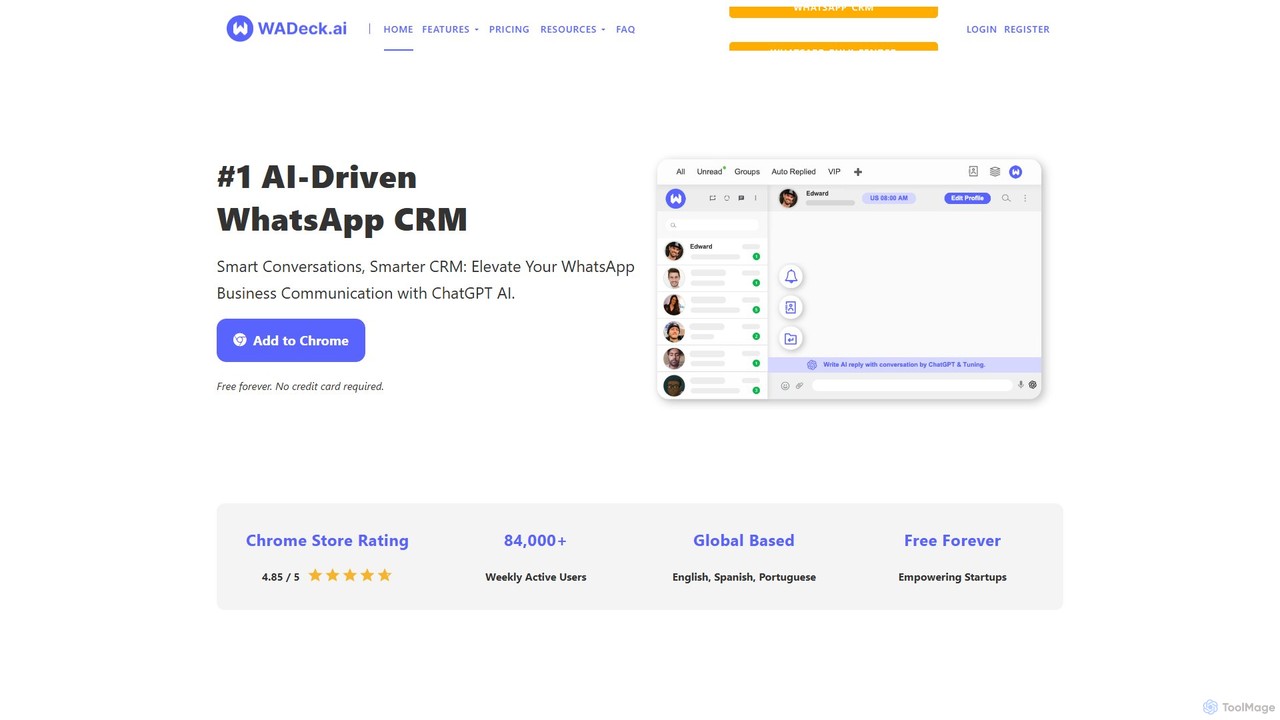Click the search field above the chat list
Screen dimensions: 1280x720
tap(712, 225)
